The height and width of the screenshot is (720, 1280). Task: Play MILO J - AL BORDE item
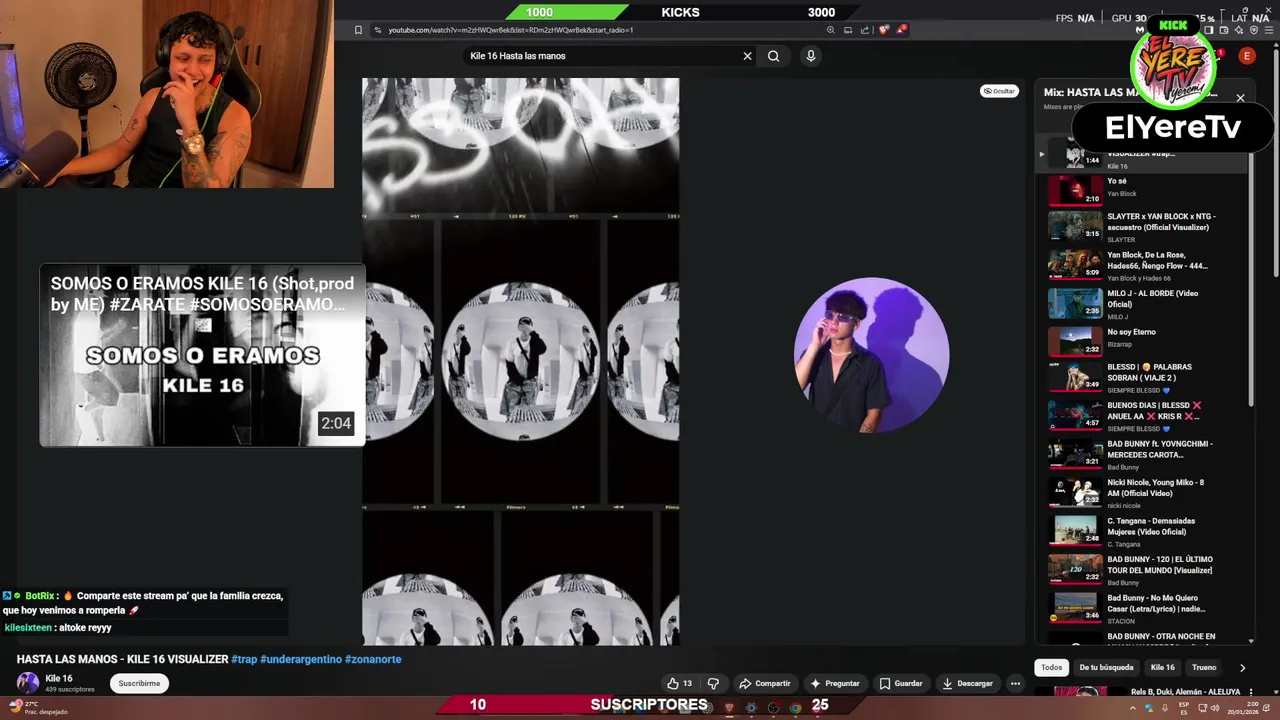point(1140,303)
